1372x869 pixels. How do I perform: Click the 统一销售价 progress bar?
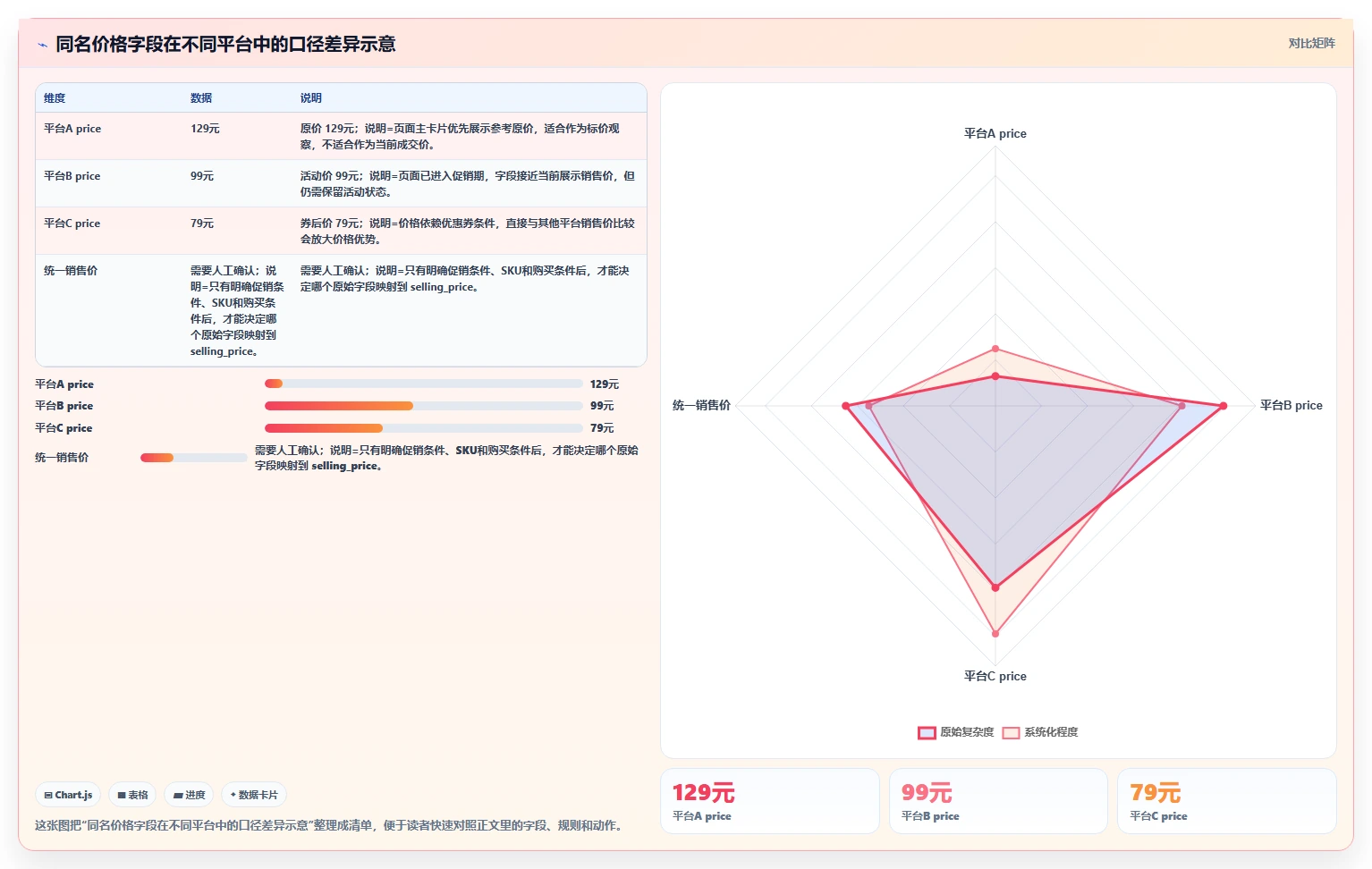[193, 458]
